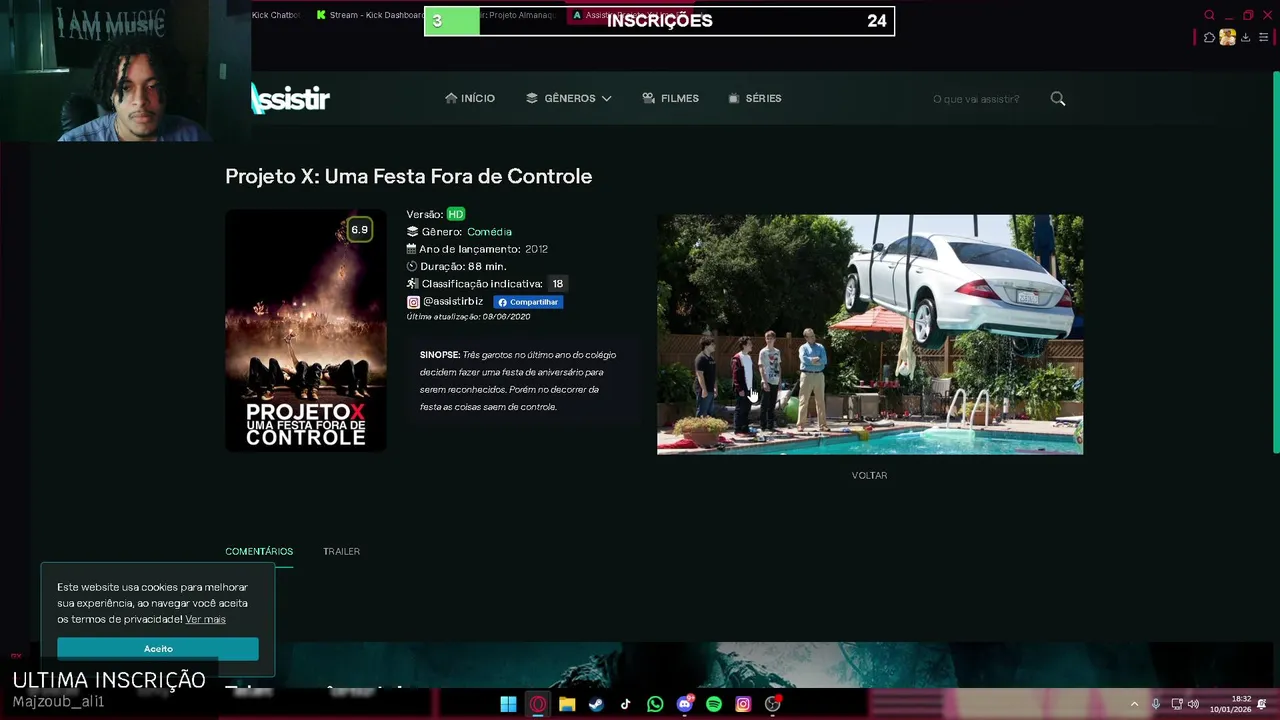Open the browser extensions icon

point(1209,37)
